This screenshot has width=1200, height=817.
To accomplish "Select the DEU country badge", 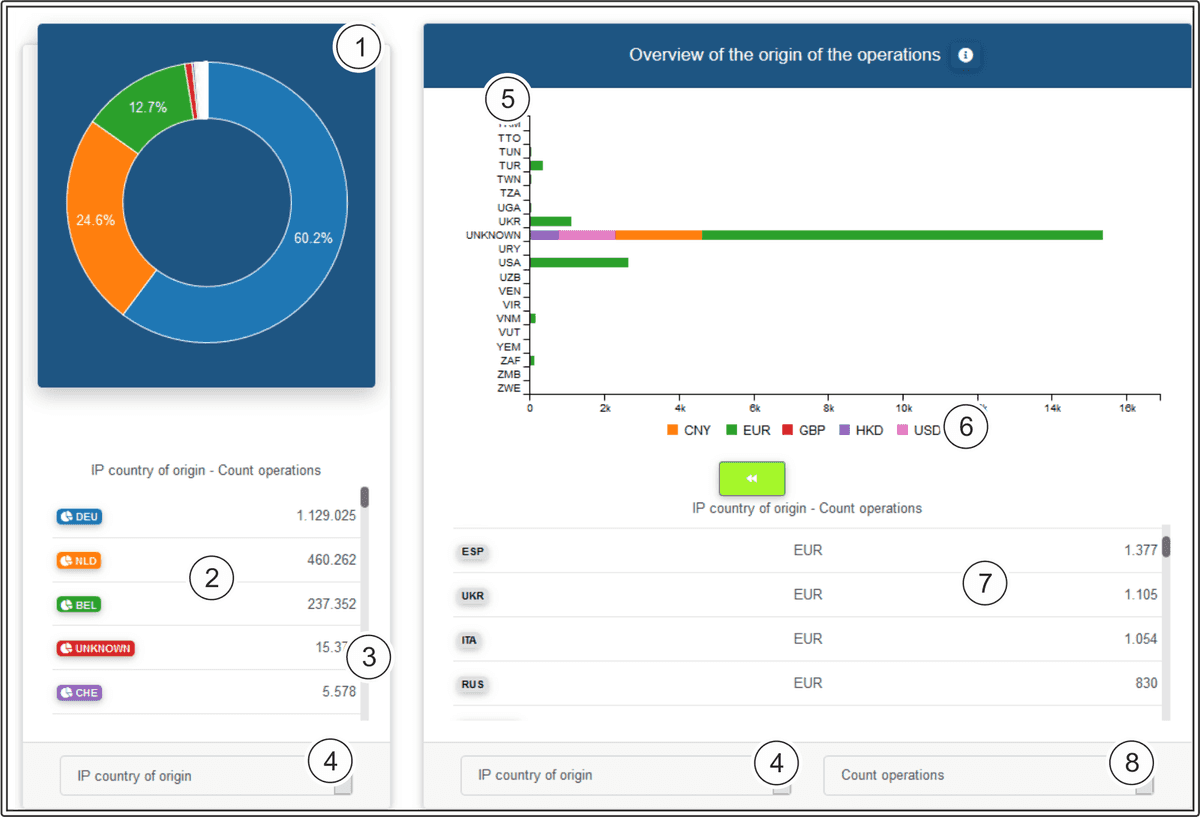I will coord(79,516).
